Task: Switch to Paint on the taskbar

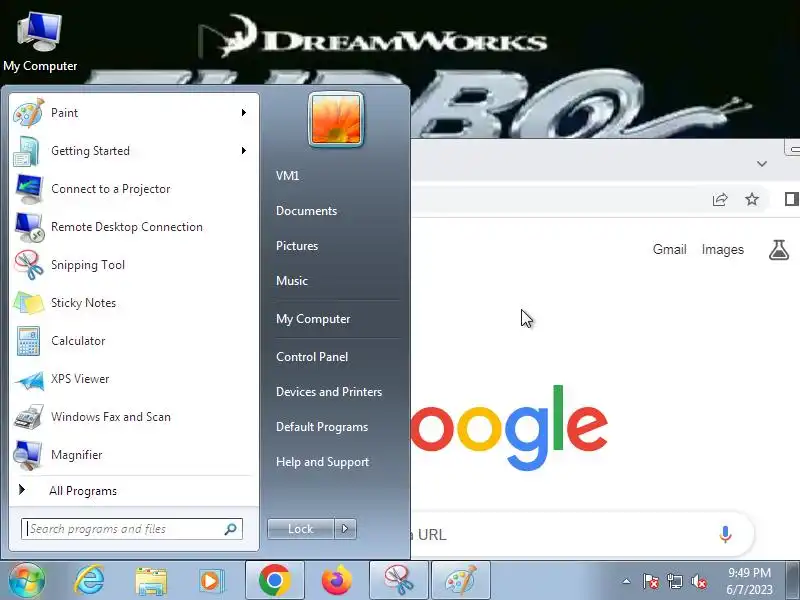Action: tap(461, 580)
